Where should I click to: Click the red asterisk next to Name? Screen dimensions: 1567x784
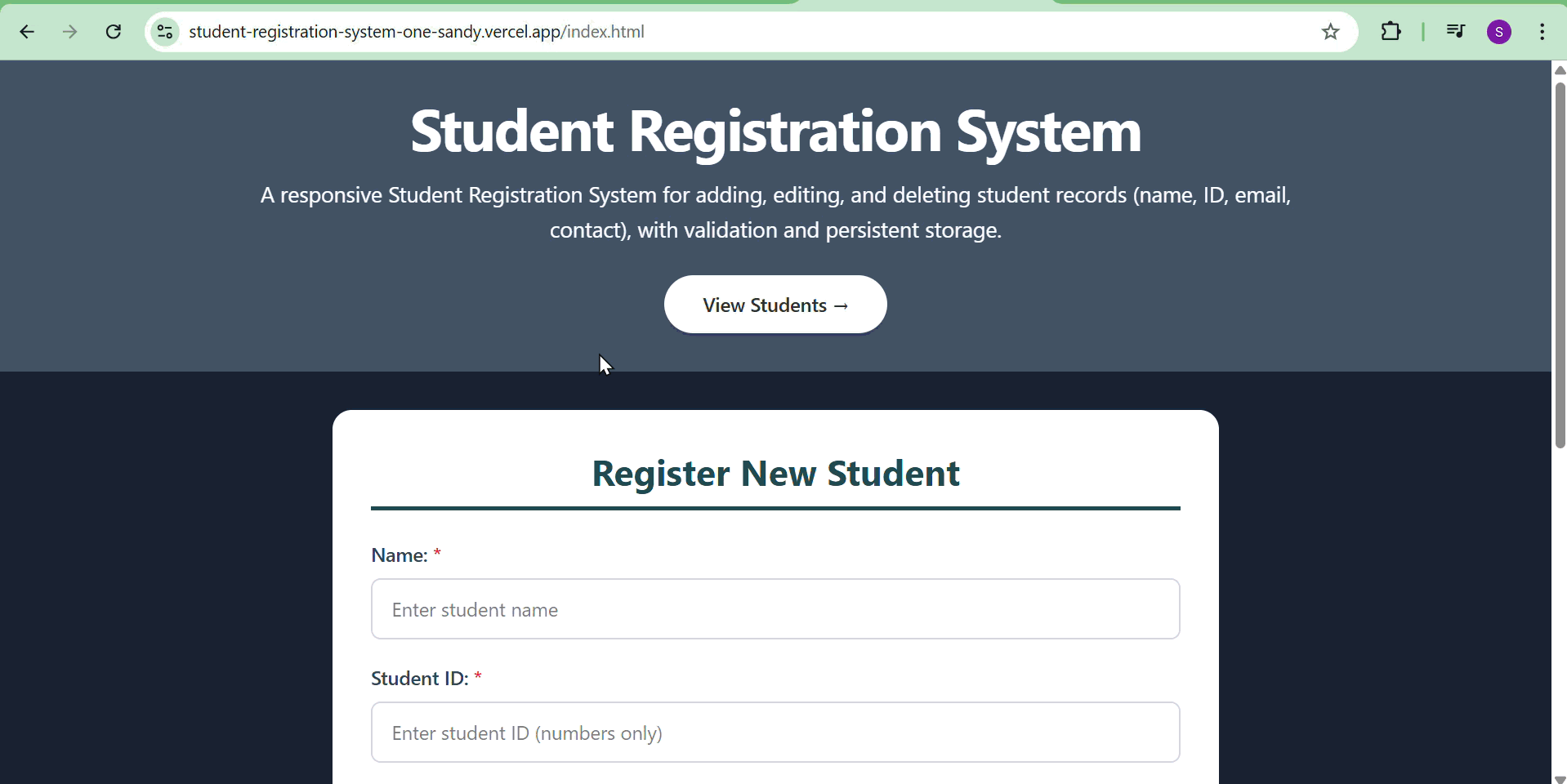(x=438, y=554)
